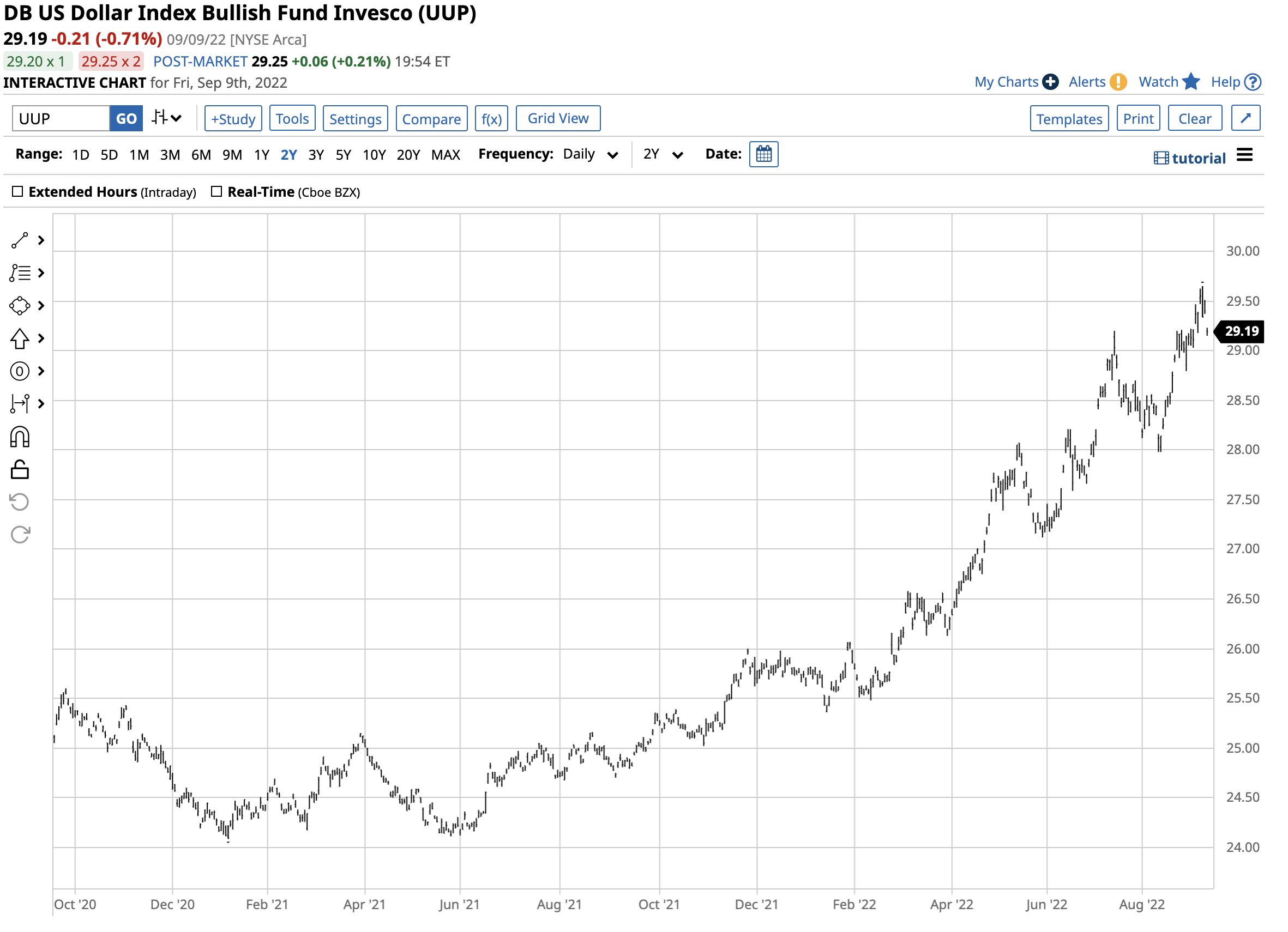Click the unlock drawings padlock icon
Viewport: 1288px width, 932px height.
point(20,471)
